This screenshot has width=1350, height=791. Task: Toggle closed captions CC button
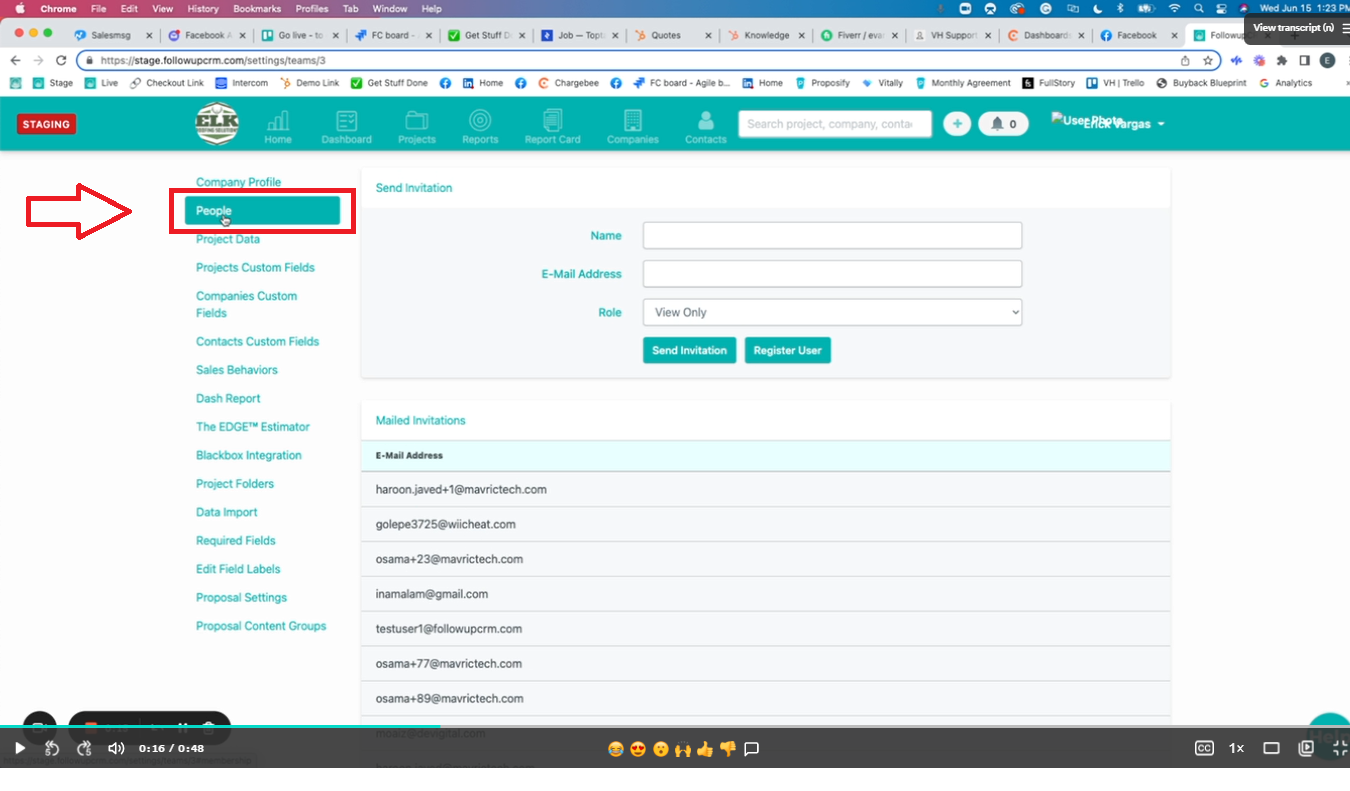click(1205, 748)
